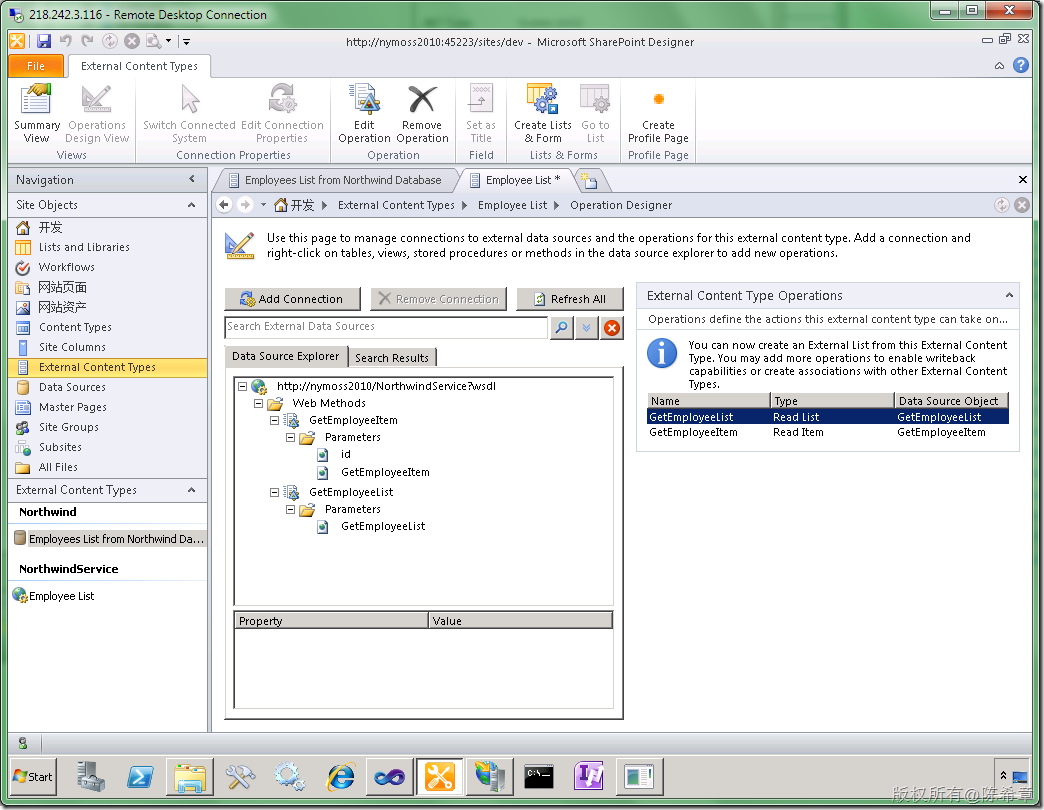
Task: Switch to the Search Results tab
Action: (x=392, y=358)
